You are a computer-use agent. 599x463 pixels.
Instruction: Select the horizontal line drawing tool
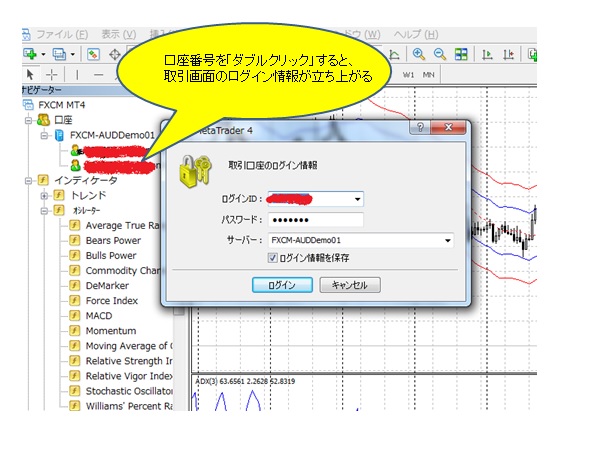click(x=99, y=75)
